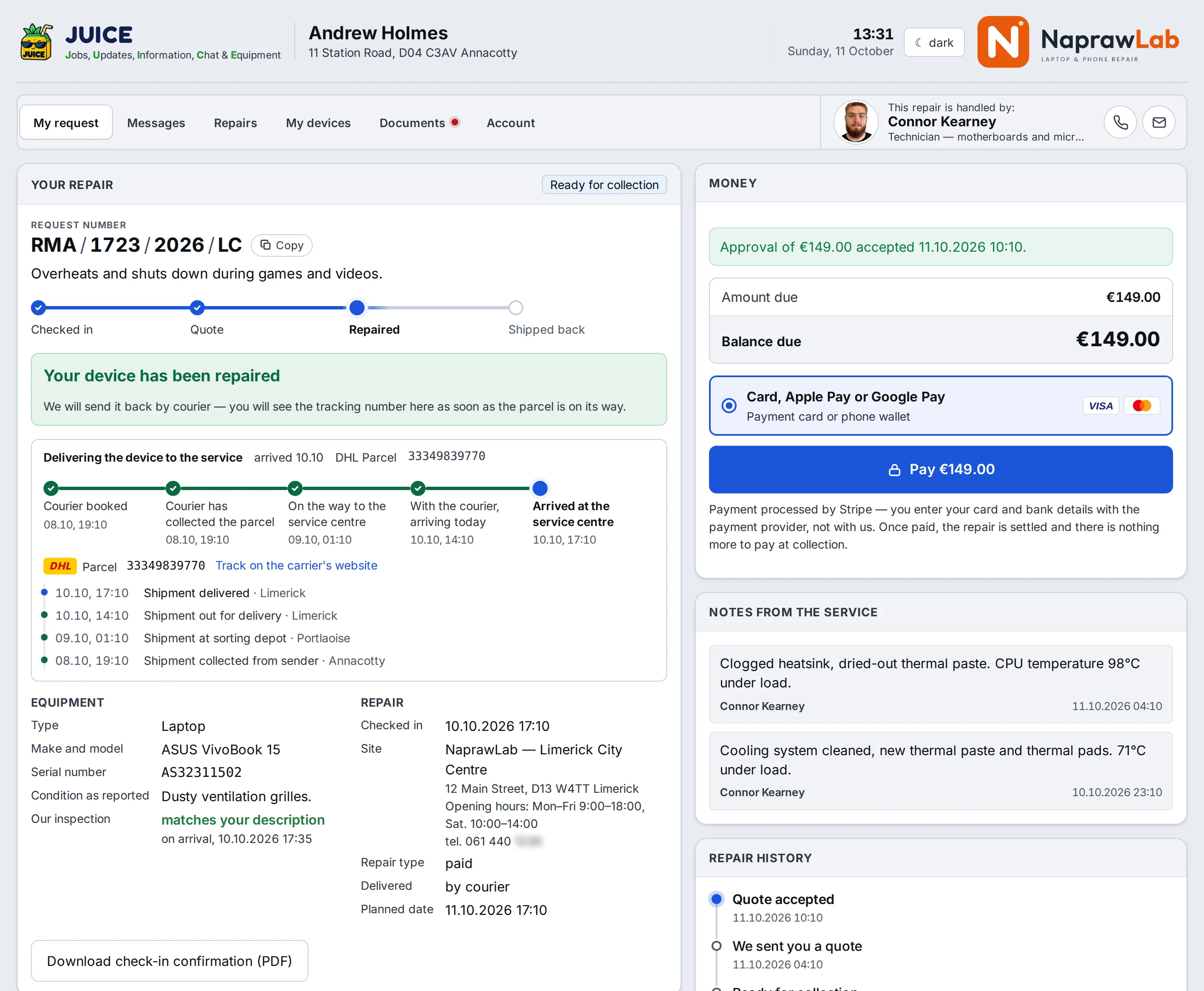The image size is (1204, 991).
Task: Click tracking number next to DHL Parcel badge
Action: (x=166, y=566)
